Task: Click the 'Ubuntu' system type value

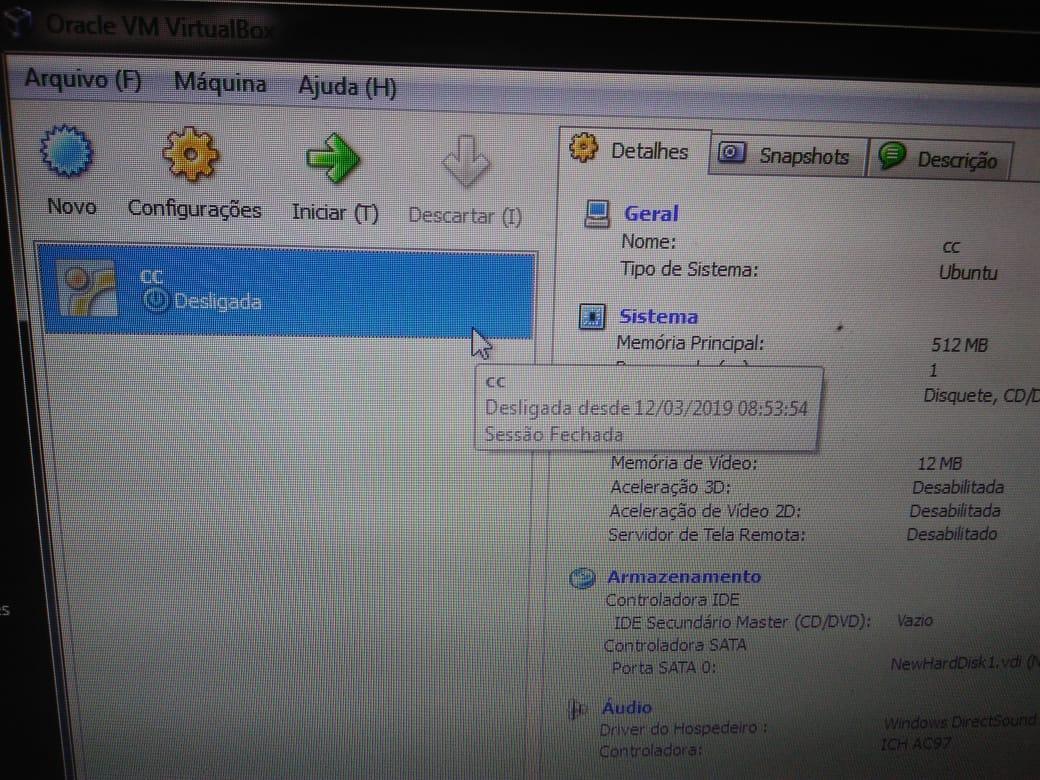Action: pyautogui.click(x=968, y=273)
